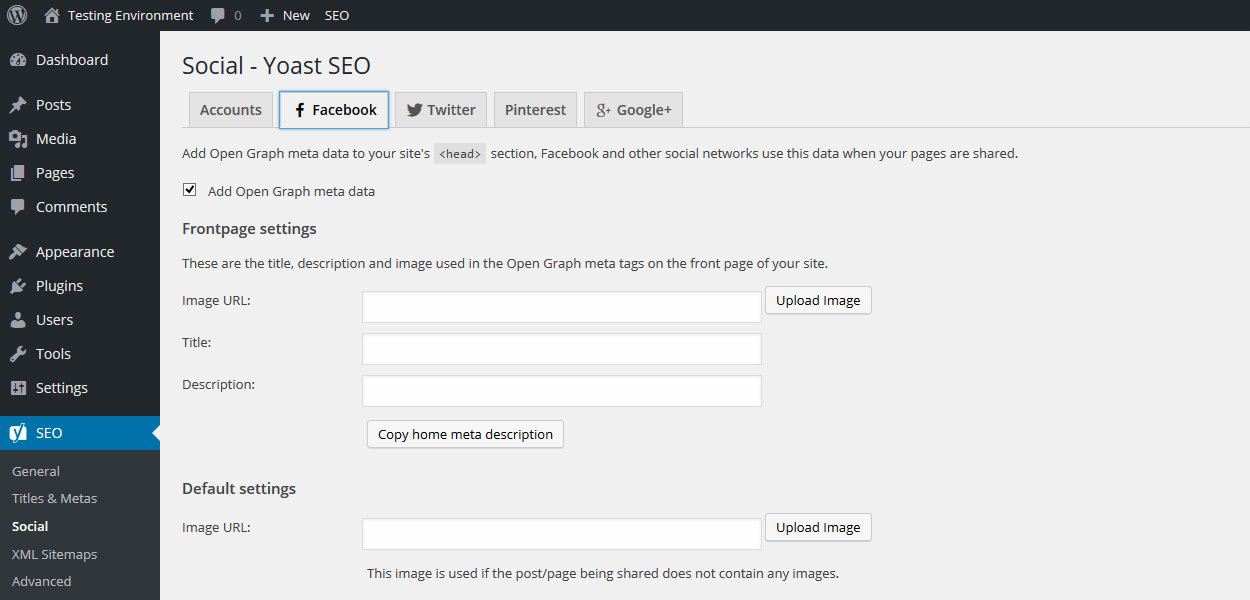Image resolution: width=1250 pixels, height=600 pixels.
Task: Focus the Frontpage Title field
Action: pyautogui.click(x=562, y=349)
